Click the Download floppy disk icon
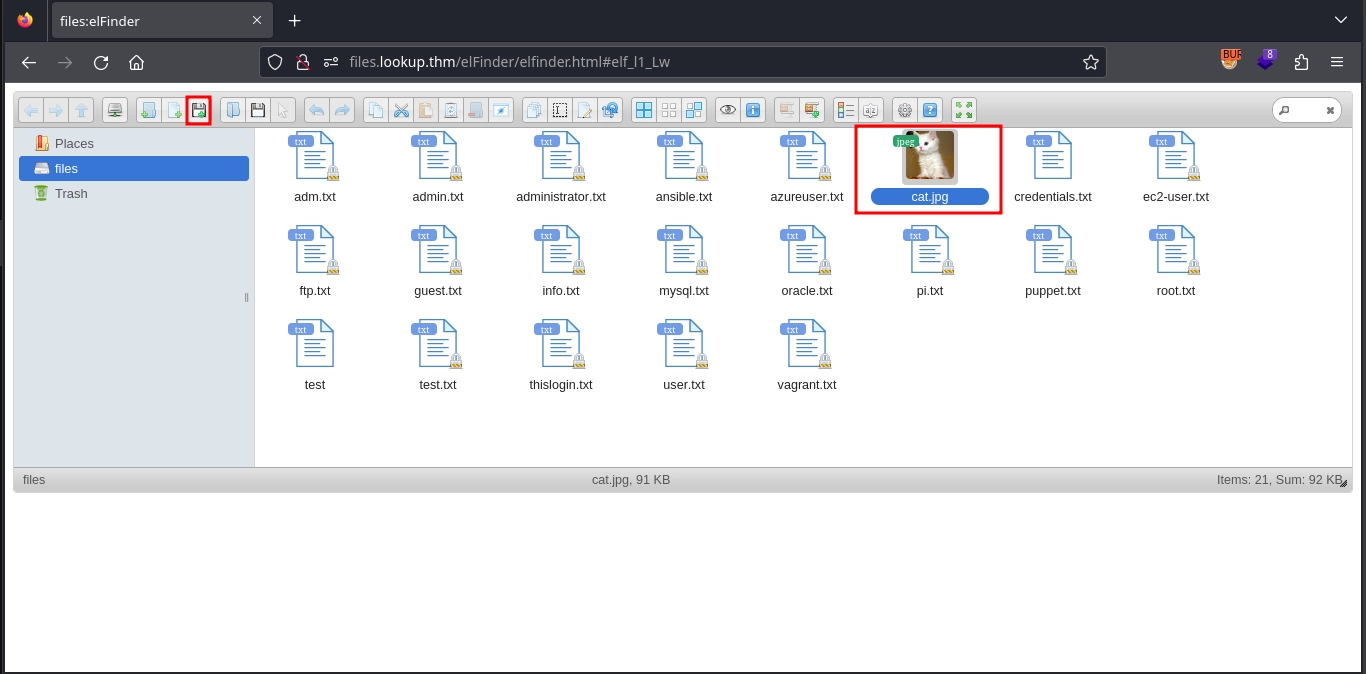 (258, 110)
